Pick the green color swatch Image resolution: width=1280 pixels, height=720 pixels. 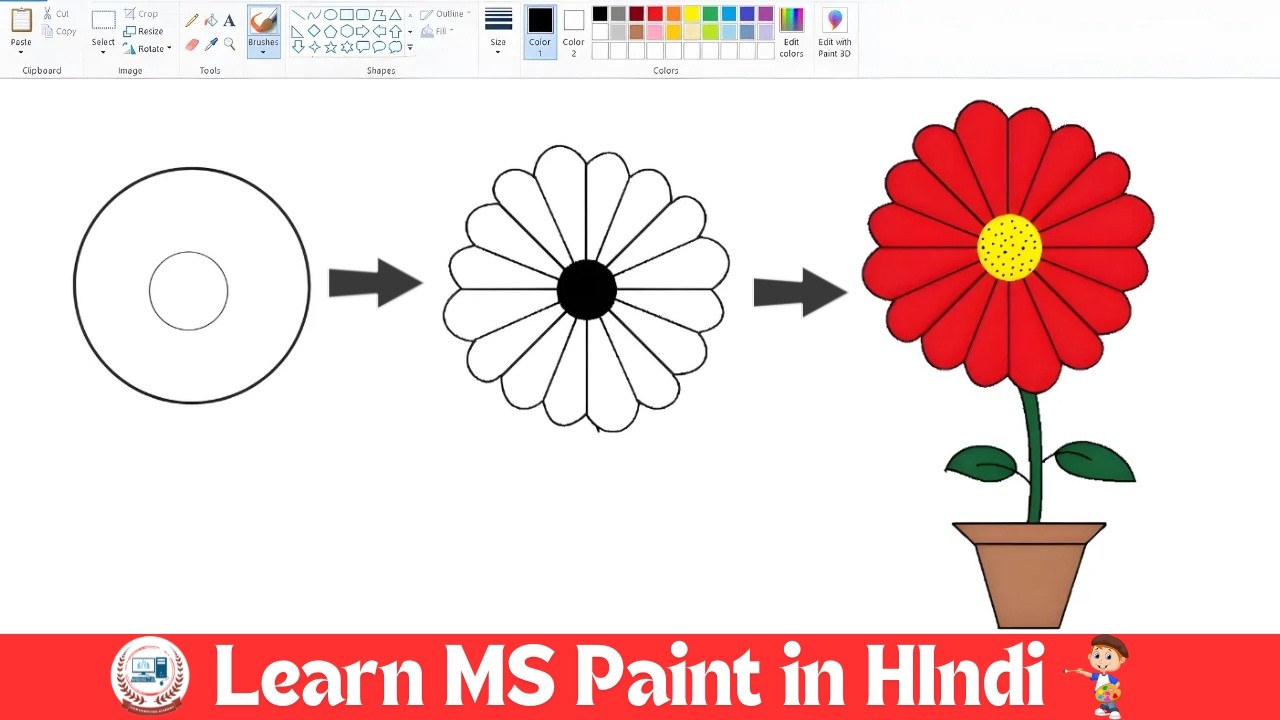click(x=710, y=14)
